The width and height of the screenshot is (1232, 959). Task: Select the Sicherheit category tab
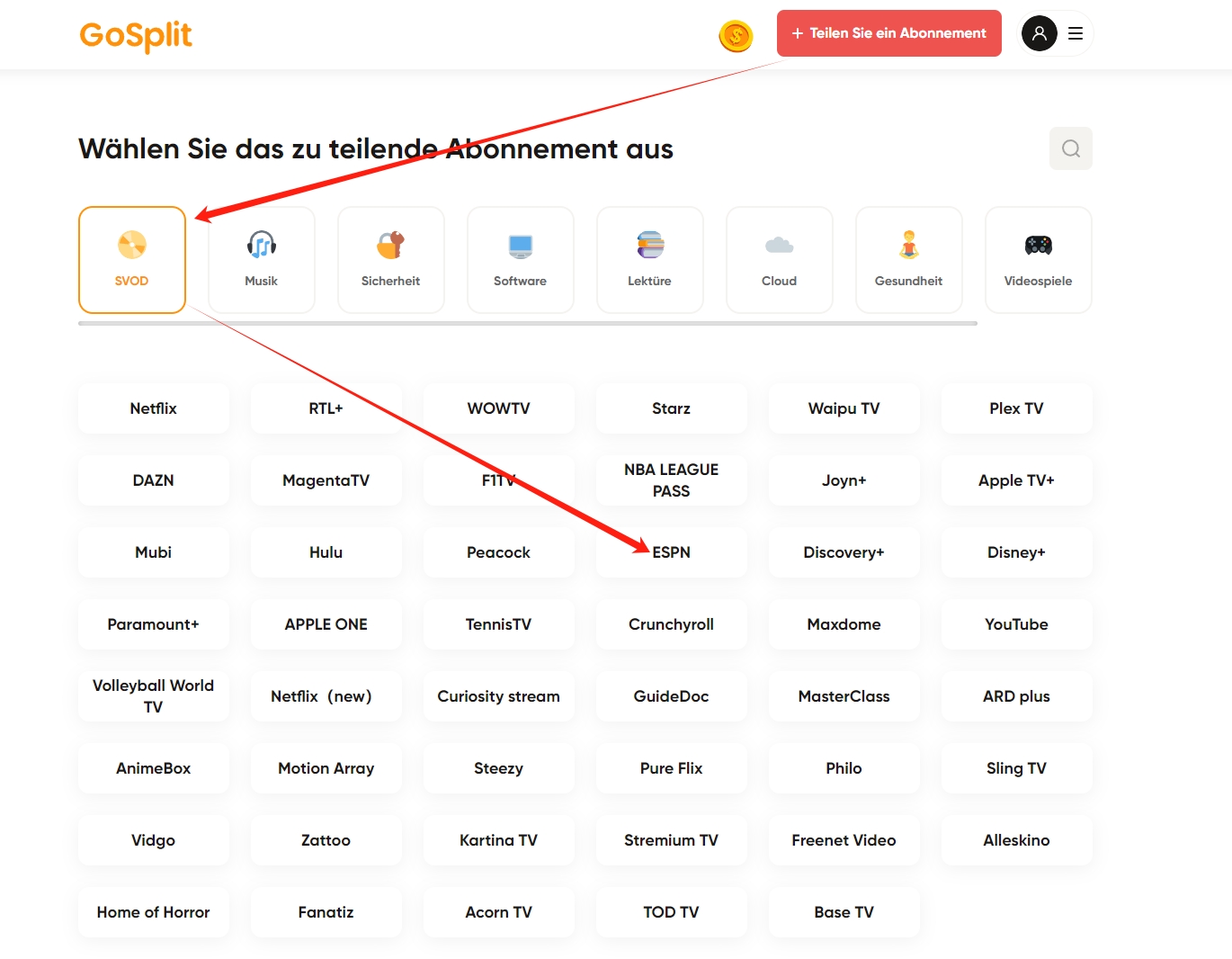[391, 260]
